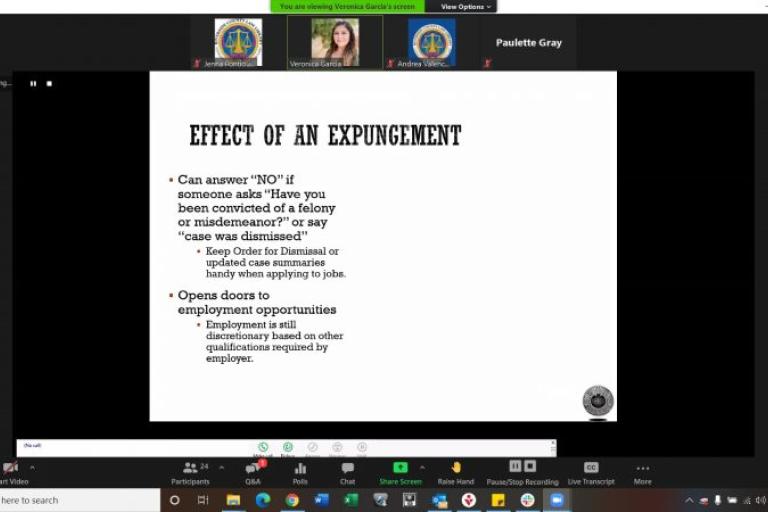Click the Zoom icon in the taskbar

click(556, 500)
